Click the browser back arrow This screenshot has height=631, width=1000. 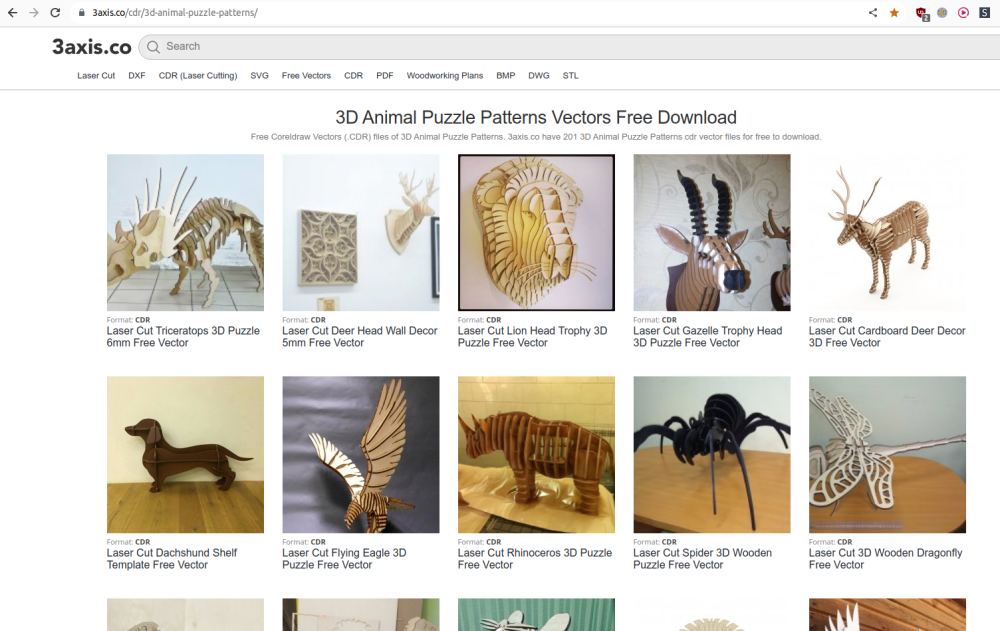click(12, 13)
